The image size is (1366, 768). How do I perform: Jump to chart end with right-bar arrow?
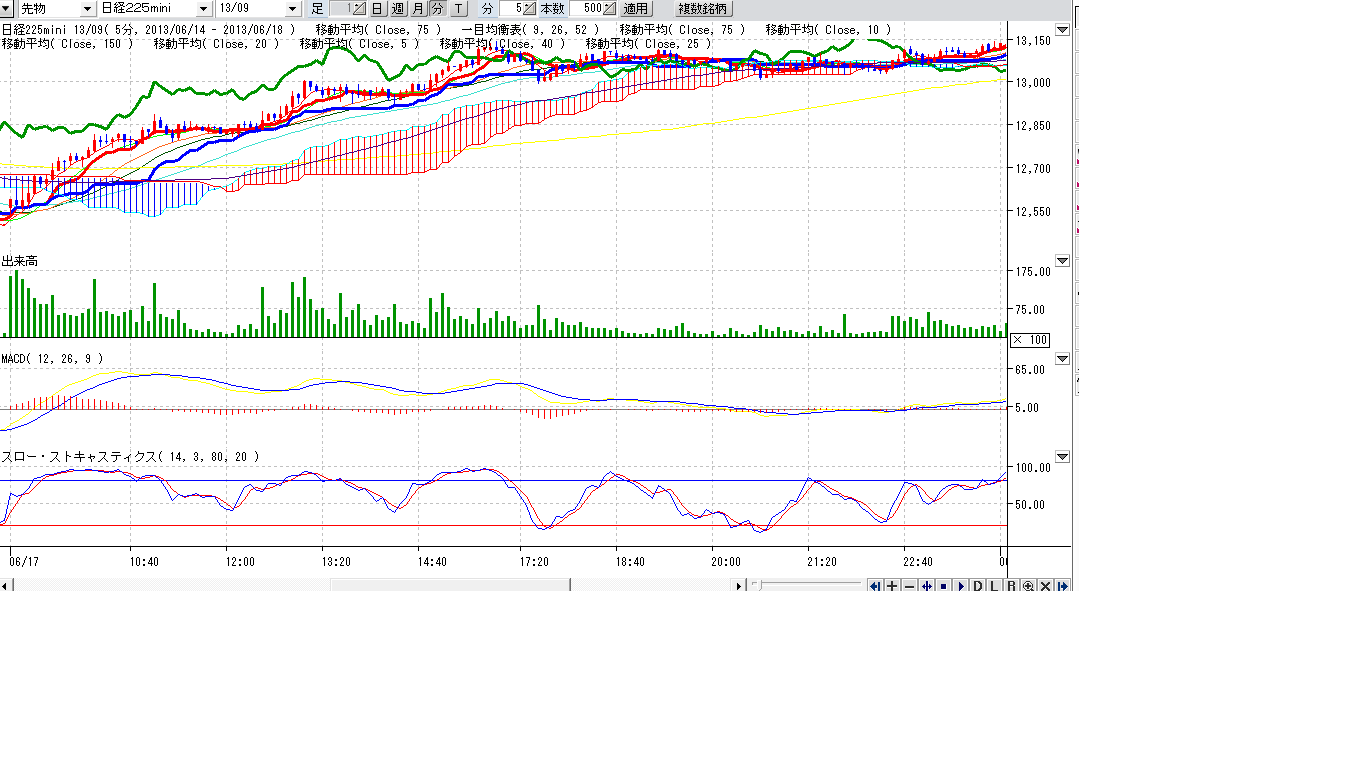click(1062, 586)
